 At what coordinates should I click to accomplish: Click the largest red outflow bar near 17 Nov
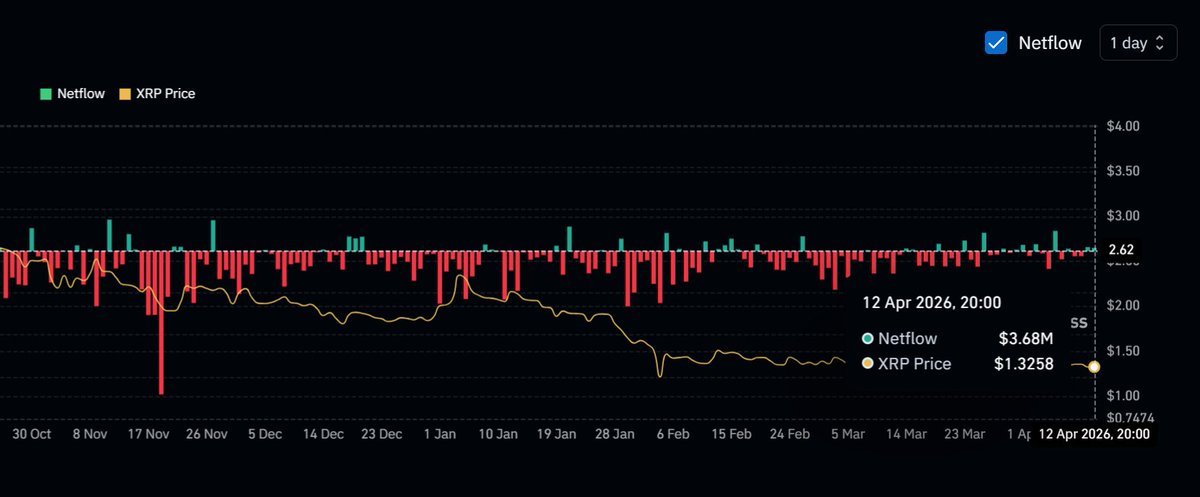coord(160,323)
